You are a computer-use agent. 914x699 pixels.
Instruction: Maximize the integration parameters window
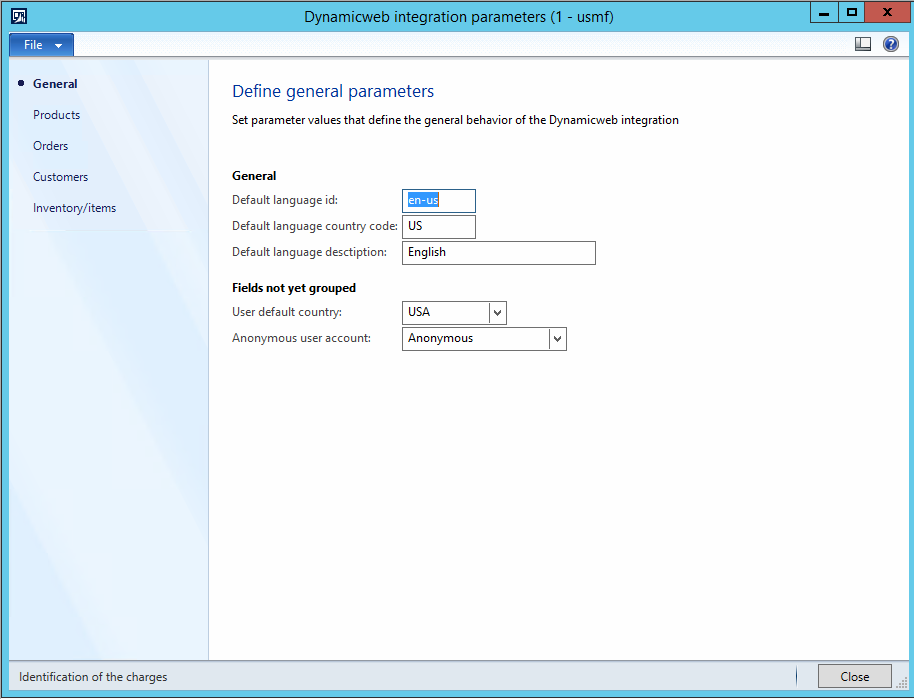852,13
